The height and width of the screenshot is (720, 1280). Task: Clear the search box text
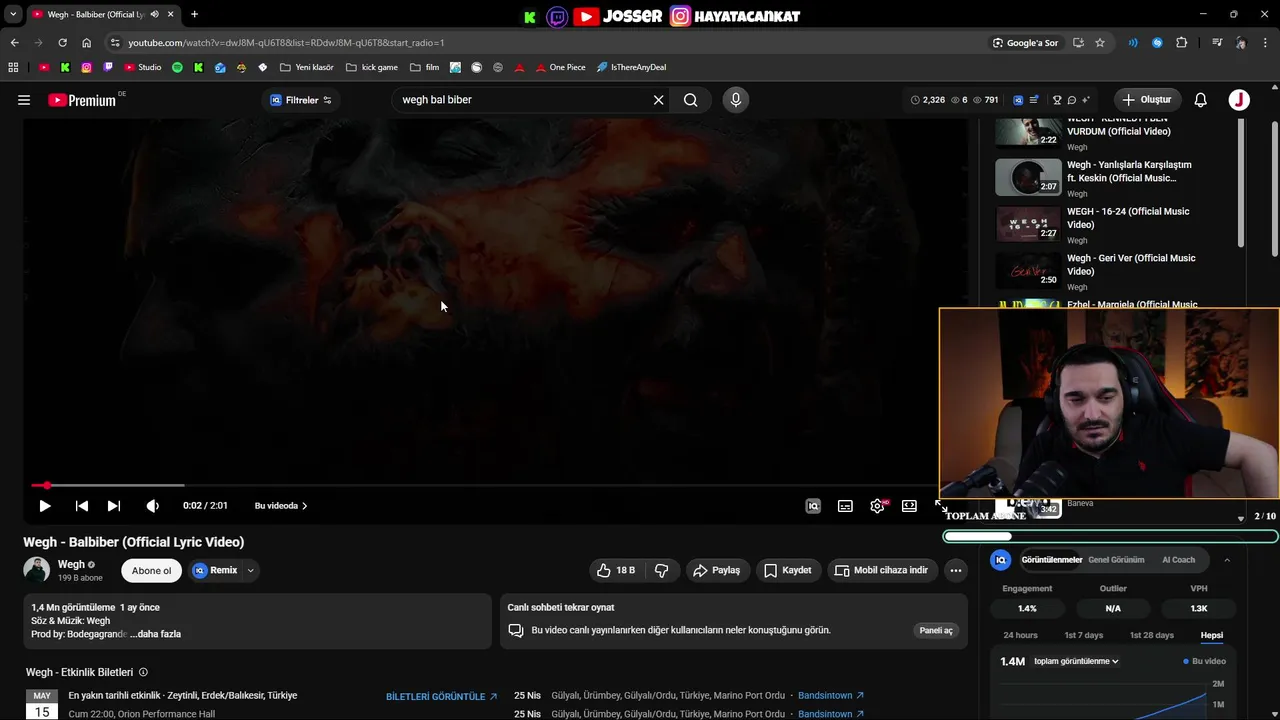tap(658, 100)
